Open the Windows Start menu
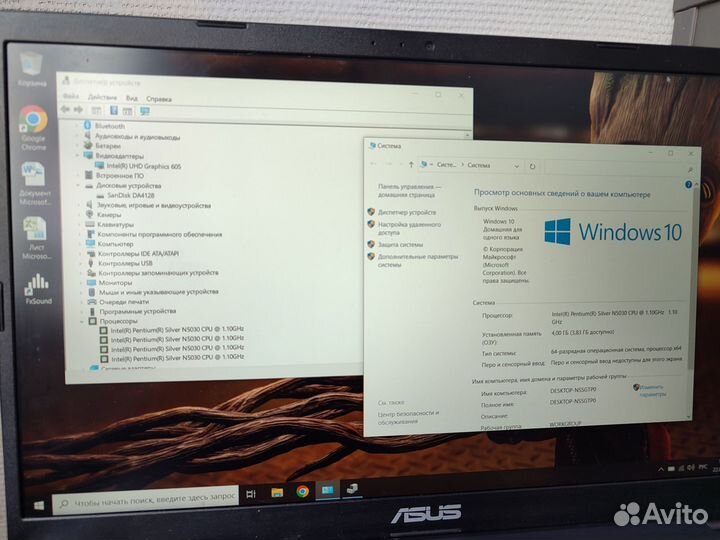 coord(39,506)
